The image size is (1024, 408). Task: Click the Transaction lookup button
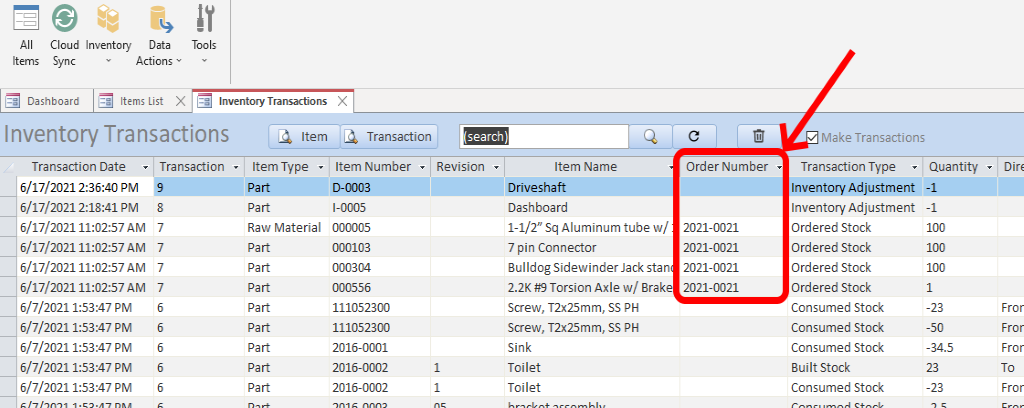click(x=389, y=136)
